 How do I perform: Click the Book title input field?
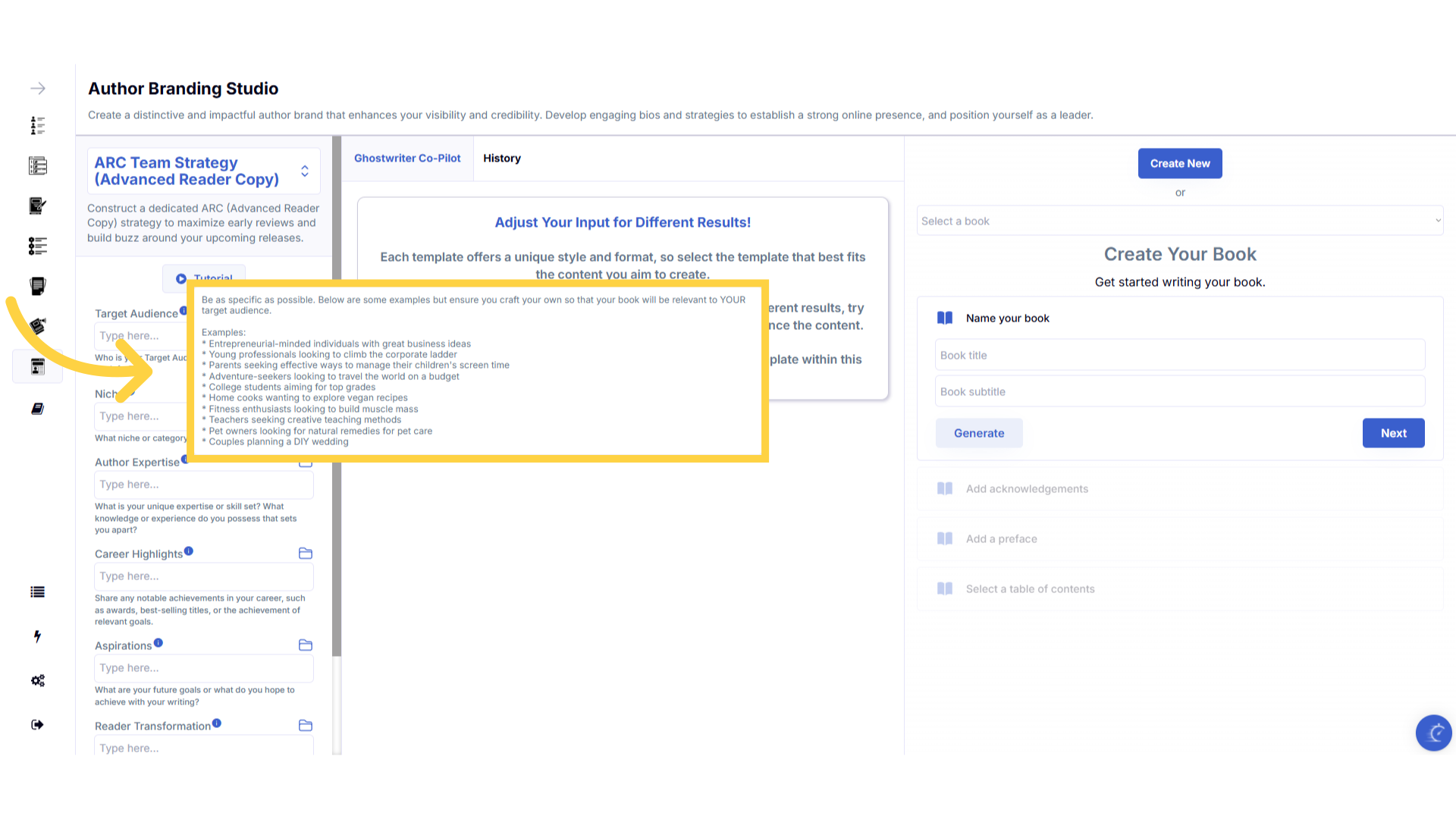(1180, 356)
